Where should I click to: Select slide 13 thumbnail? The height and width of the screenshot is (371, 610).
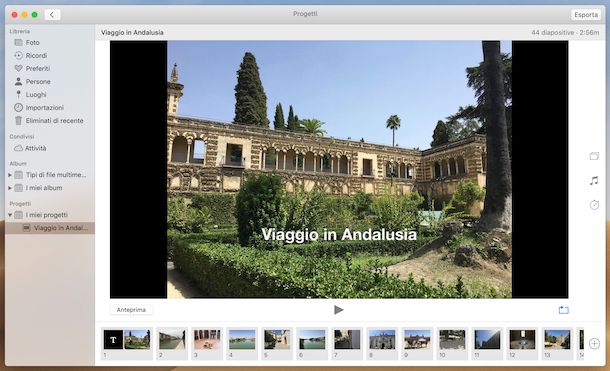tap(557, 340)
